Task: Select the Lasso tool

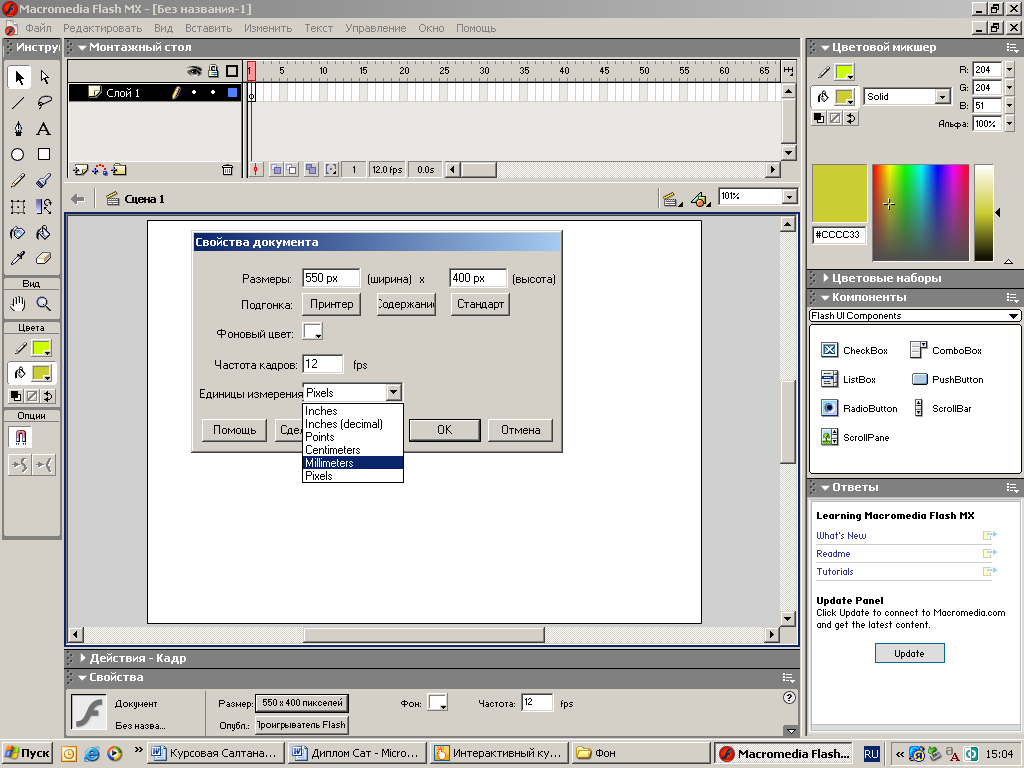Action: tap(44, 103)
